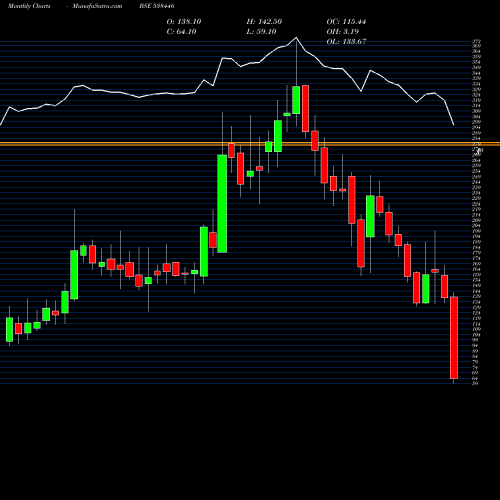Click the 'OC: 115.44' readout
This screenshot has width=500, height=500.
(x=346, y=22)
